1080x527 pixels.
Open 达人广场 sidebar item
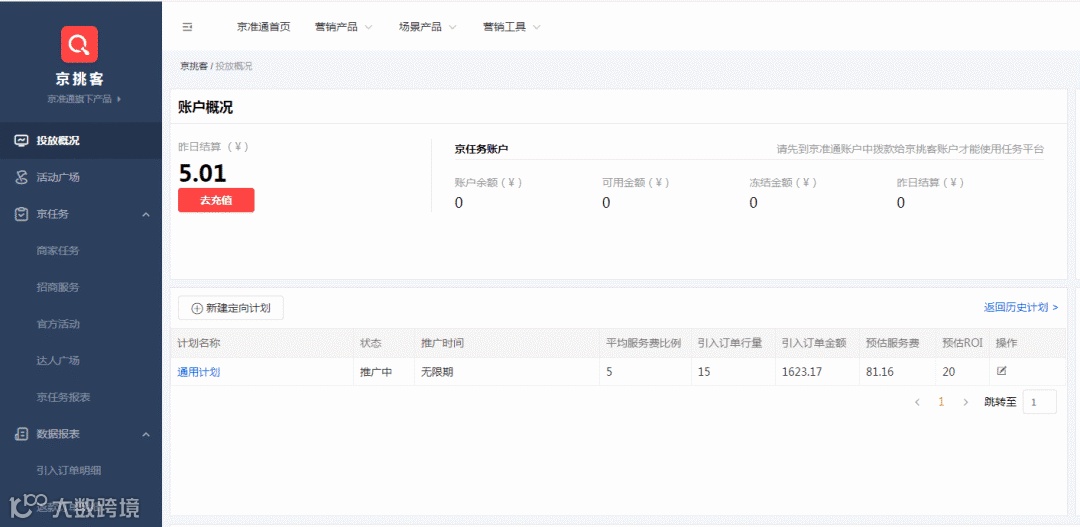coord(58,360)
